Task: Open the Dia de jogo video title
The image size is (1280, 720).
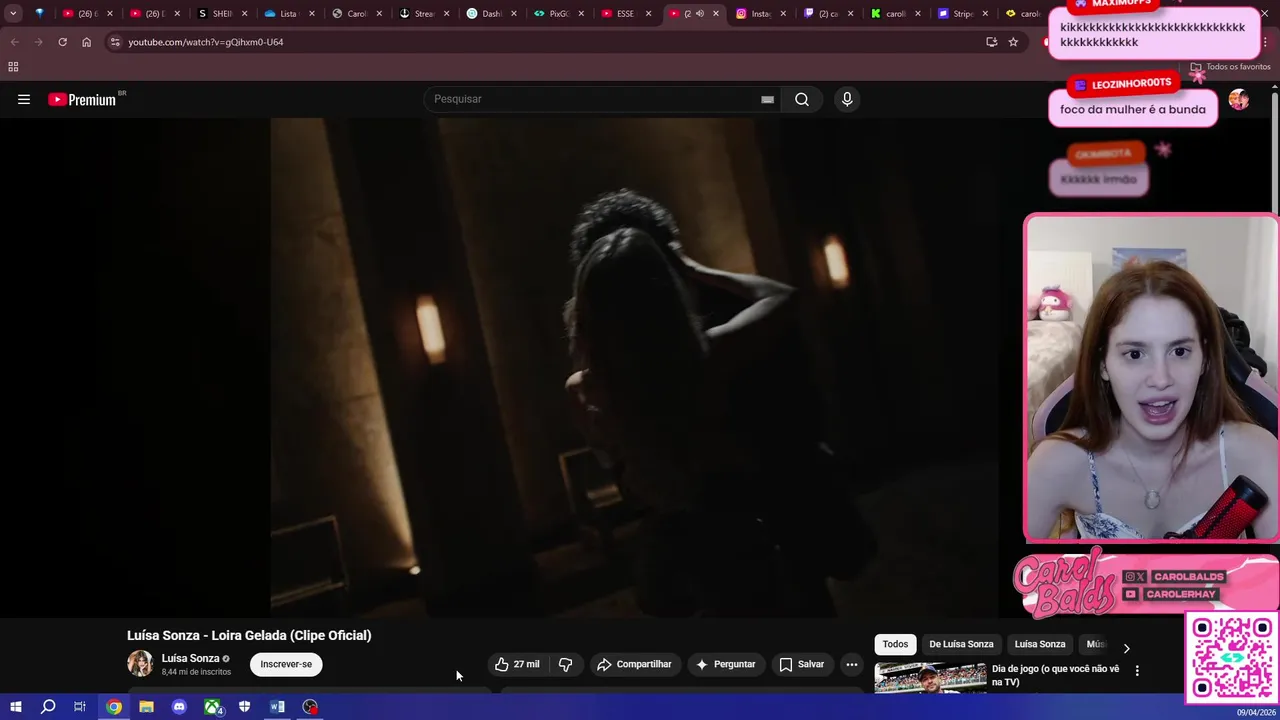Action: [x=1055, y=675]
